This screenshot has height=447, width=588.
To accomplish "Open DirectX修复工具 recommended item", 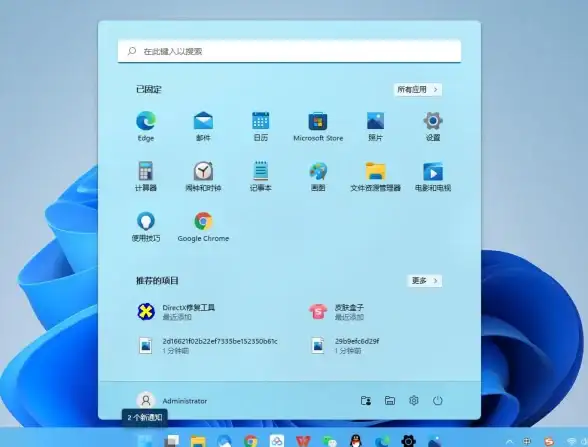I will [x=176, y=312].
